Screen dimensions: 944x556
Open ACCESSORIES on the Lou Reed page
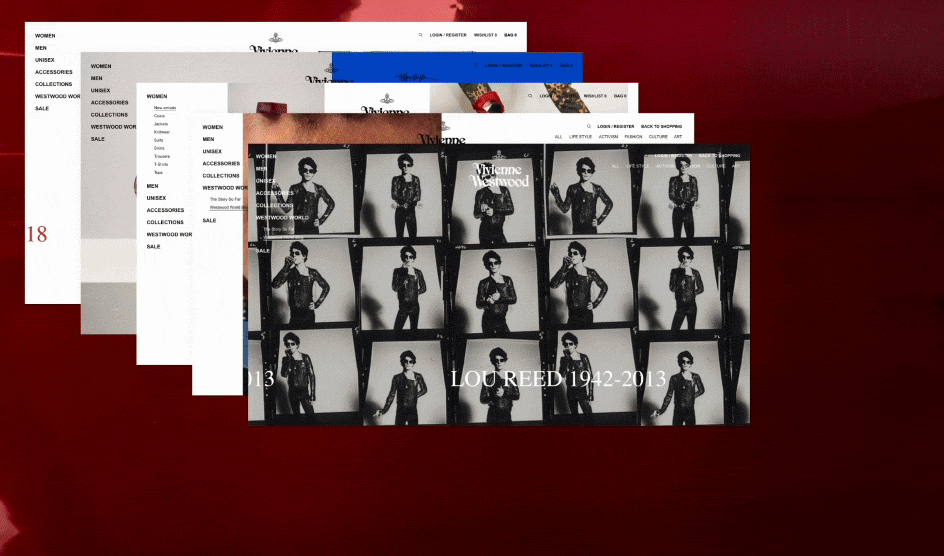tap(275, 193)
